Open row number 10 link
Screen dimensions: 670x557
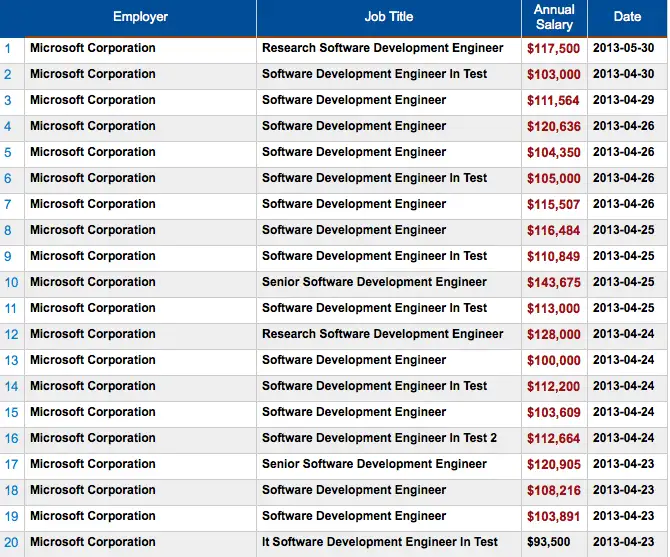pos(11,283)
